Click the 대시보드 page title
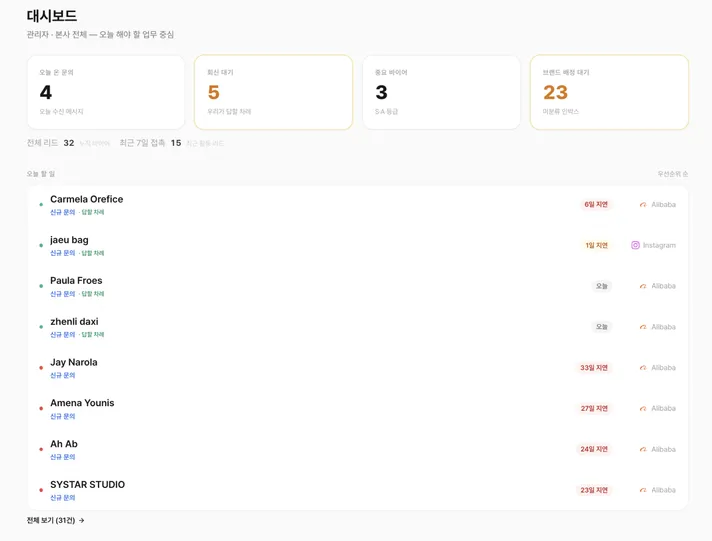712x541 pixels. point(52,16)
